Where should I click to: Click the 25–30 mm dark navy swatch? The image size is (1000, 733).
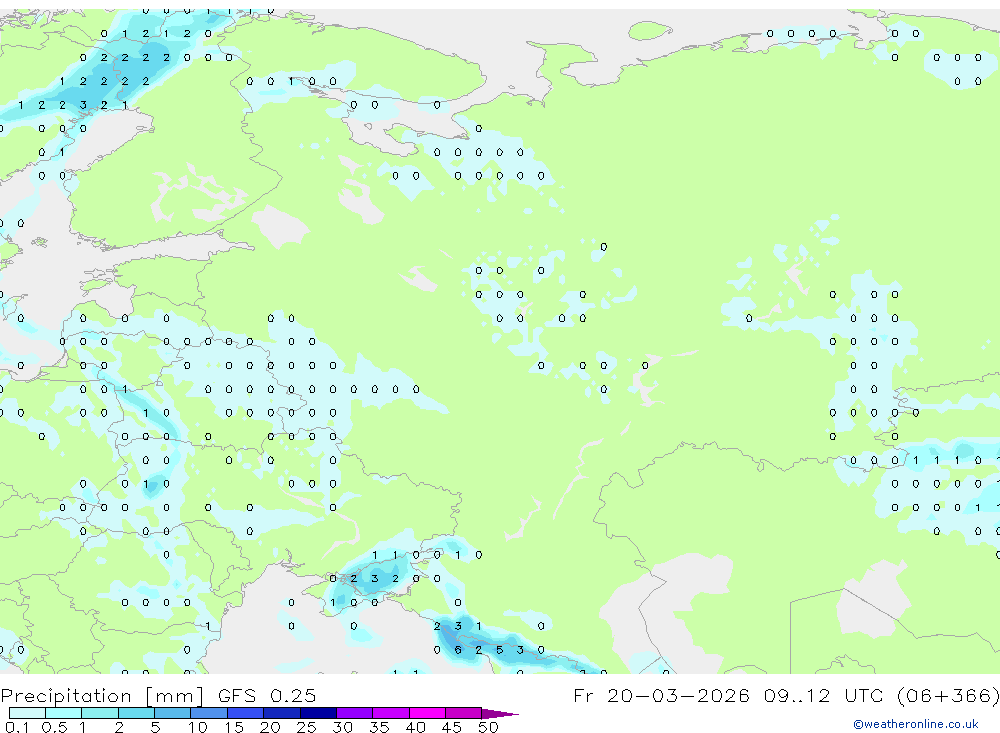[318, 713]
